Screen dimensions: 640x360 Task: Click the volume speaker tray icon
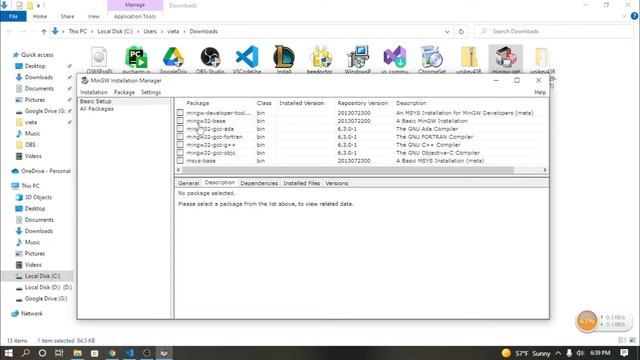580,353
